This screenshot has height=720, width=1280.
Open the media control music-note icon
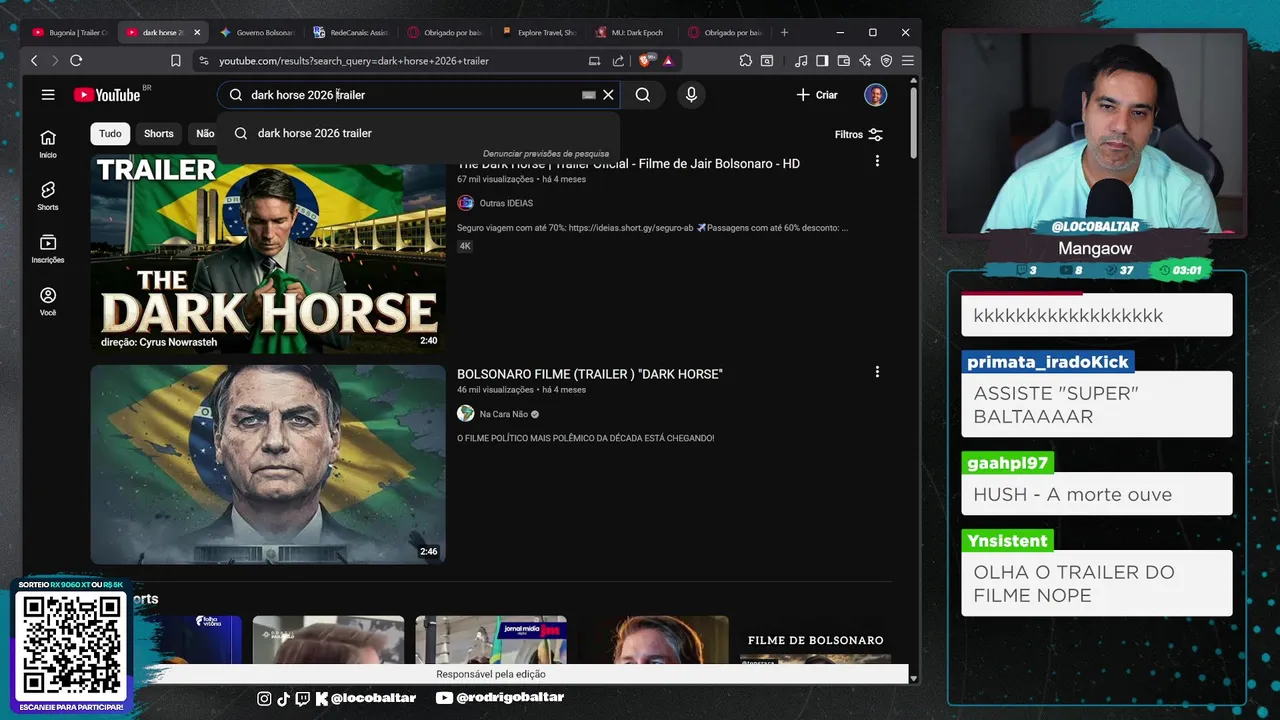801,61
